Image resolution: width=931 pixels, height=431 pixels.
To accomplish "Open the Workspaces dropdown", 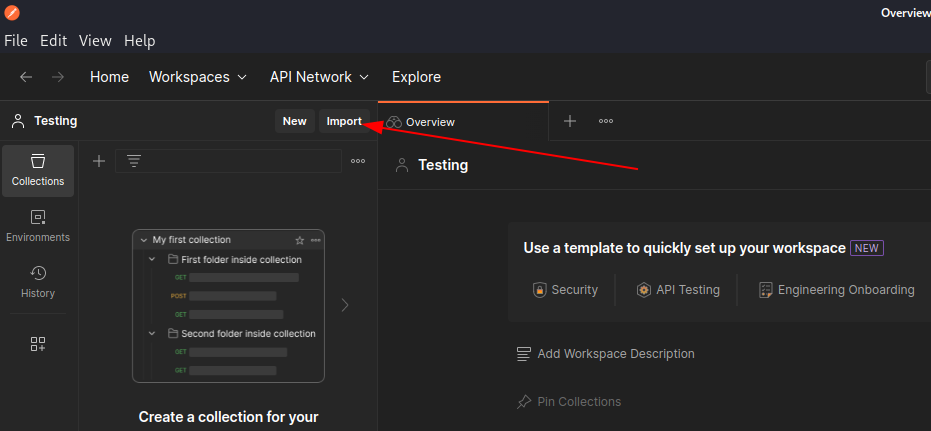I will coord(198,77).
